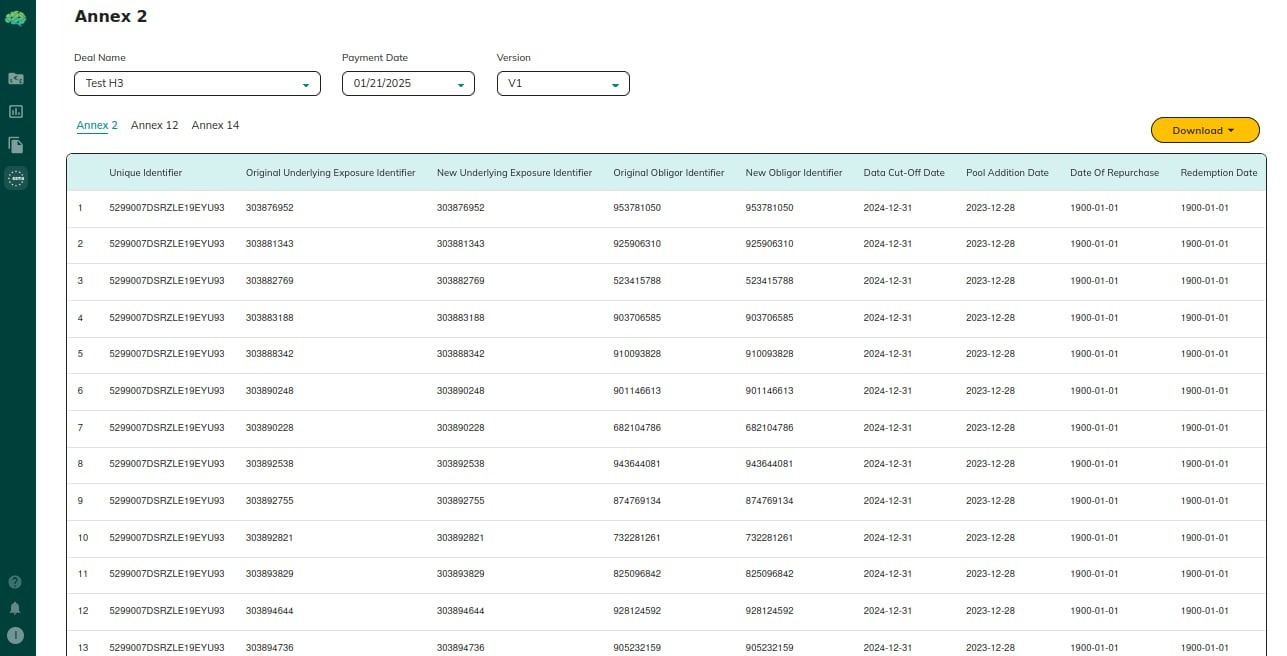Image resolution: width=1287 pixels, height=656 pixels.
Task: Click the Redemption Date column header
Action: (x=1218, y=173)
